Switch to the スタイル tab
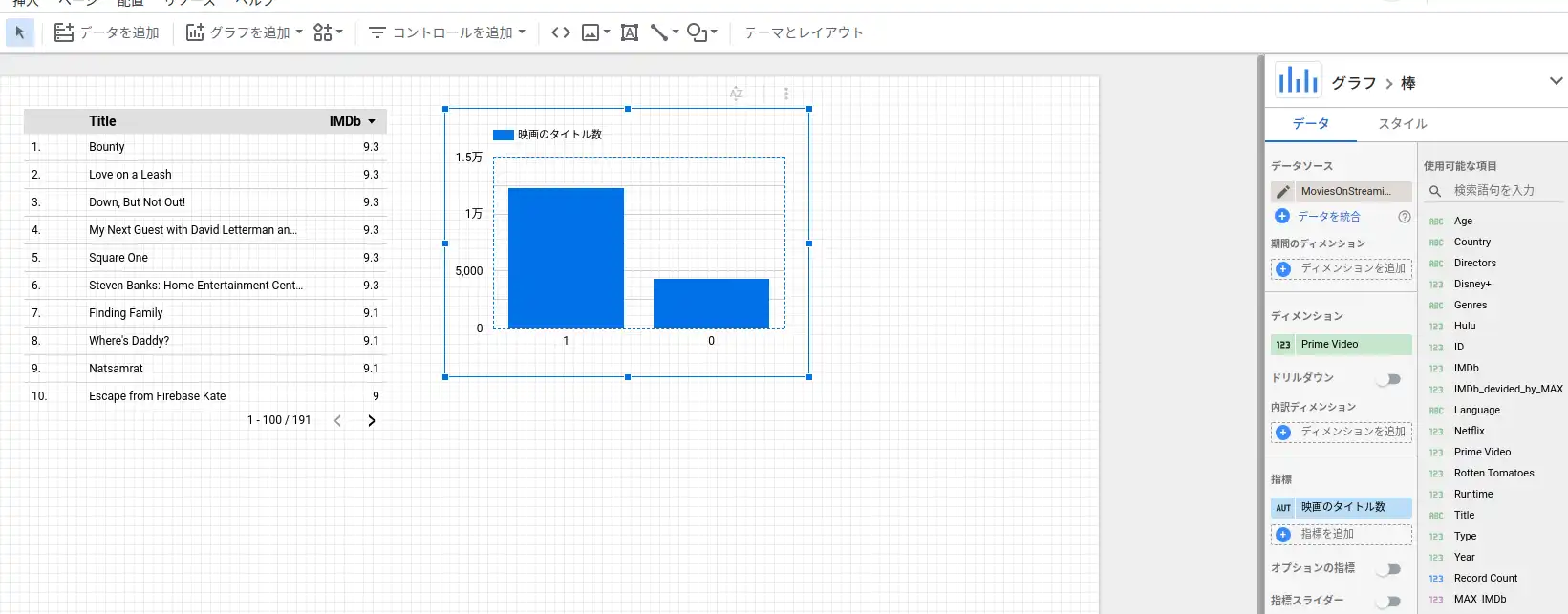 [x=1403, y=124]
